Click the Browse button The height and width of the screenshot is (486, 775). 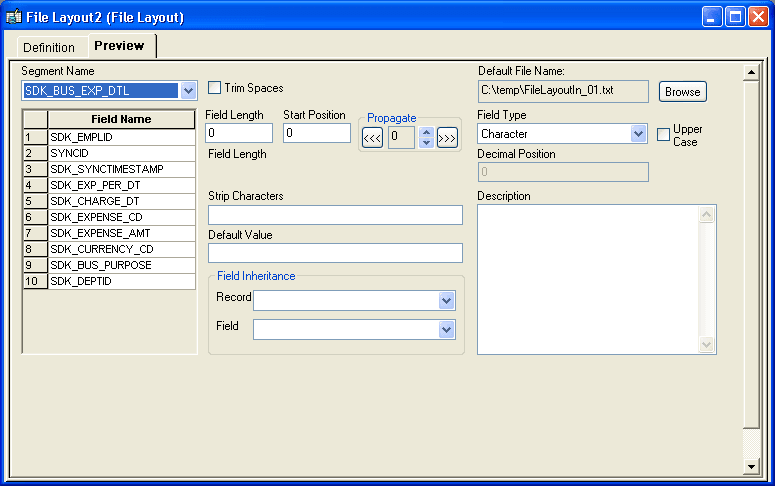click(x=683, y=92)
